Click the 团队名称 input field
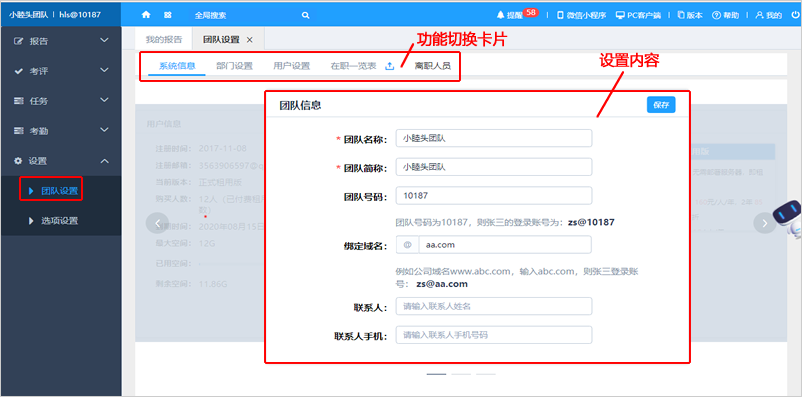This screenshot has height=397, width=802. click(x=494, y=138)
